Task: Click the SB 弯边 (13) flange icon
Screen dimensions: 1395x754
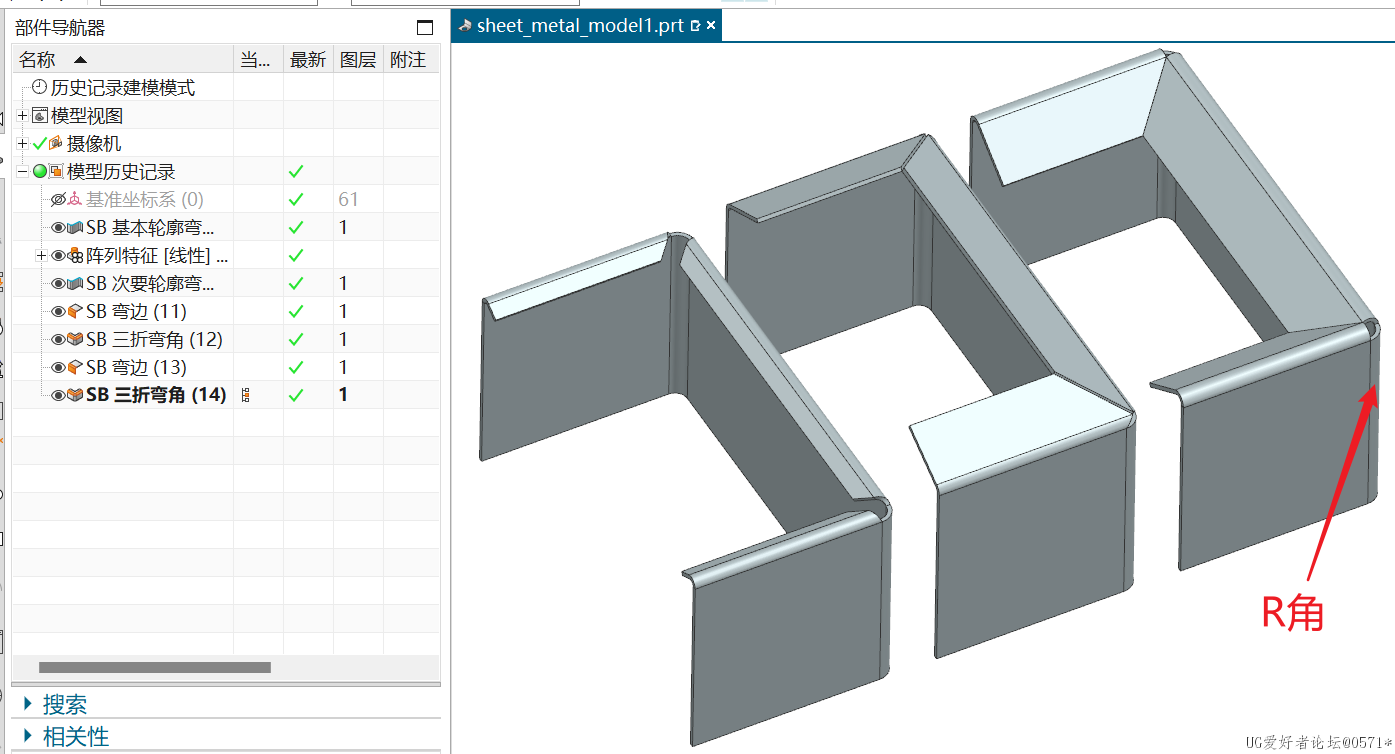Action: pyautogui.click(x=74, y=368)
